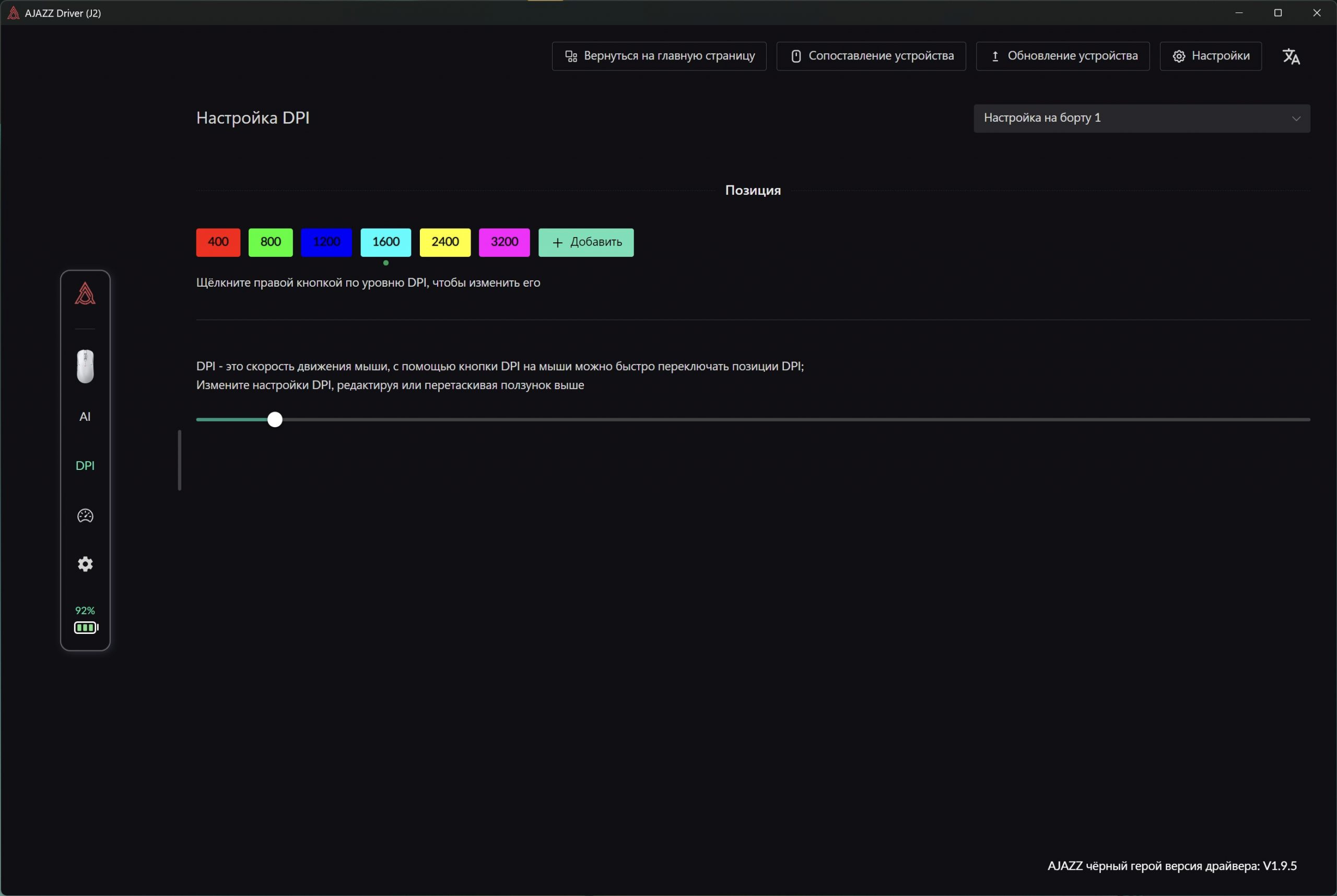The height and width of the screenshot is (896, 1337).
Task: Click the chevron arrow of the profile dropdown
Action: point(1296,119)
